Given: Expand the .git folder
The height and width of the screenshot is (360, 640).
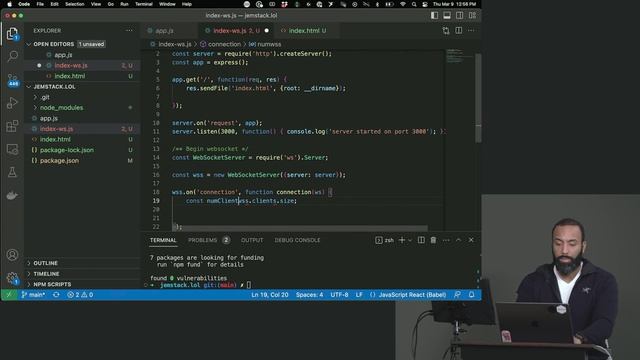Looking at the screenshot, I should (82, 97).
